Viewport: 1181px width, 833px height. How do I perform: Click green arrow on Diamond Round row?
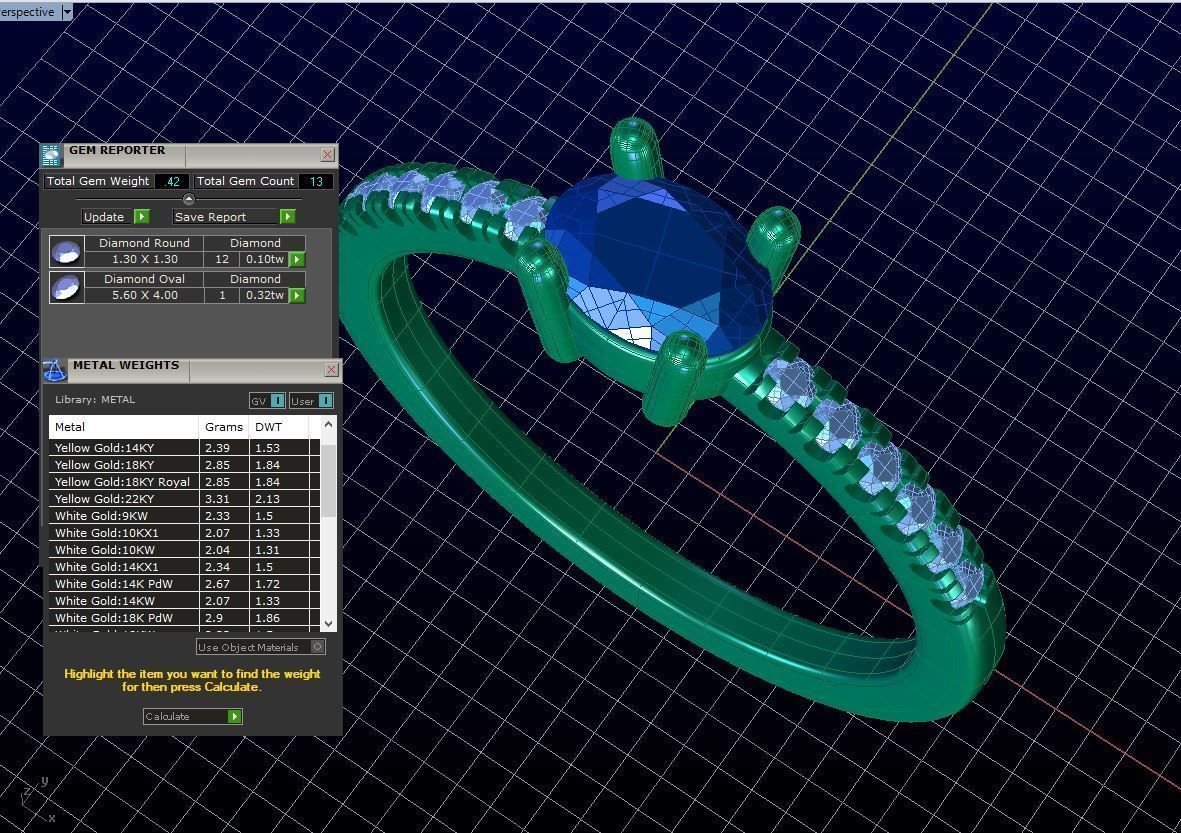tap(298, 259)
